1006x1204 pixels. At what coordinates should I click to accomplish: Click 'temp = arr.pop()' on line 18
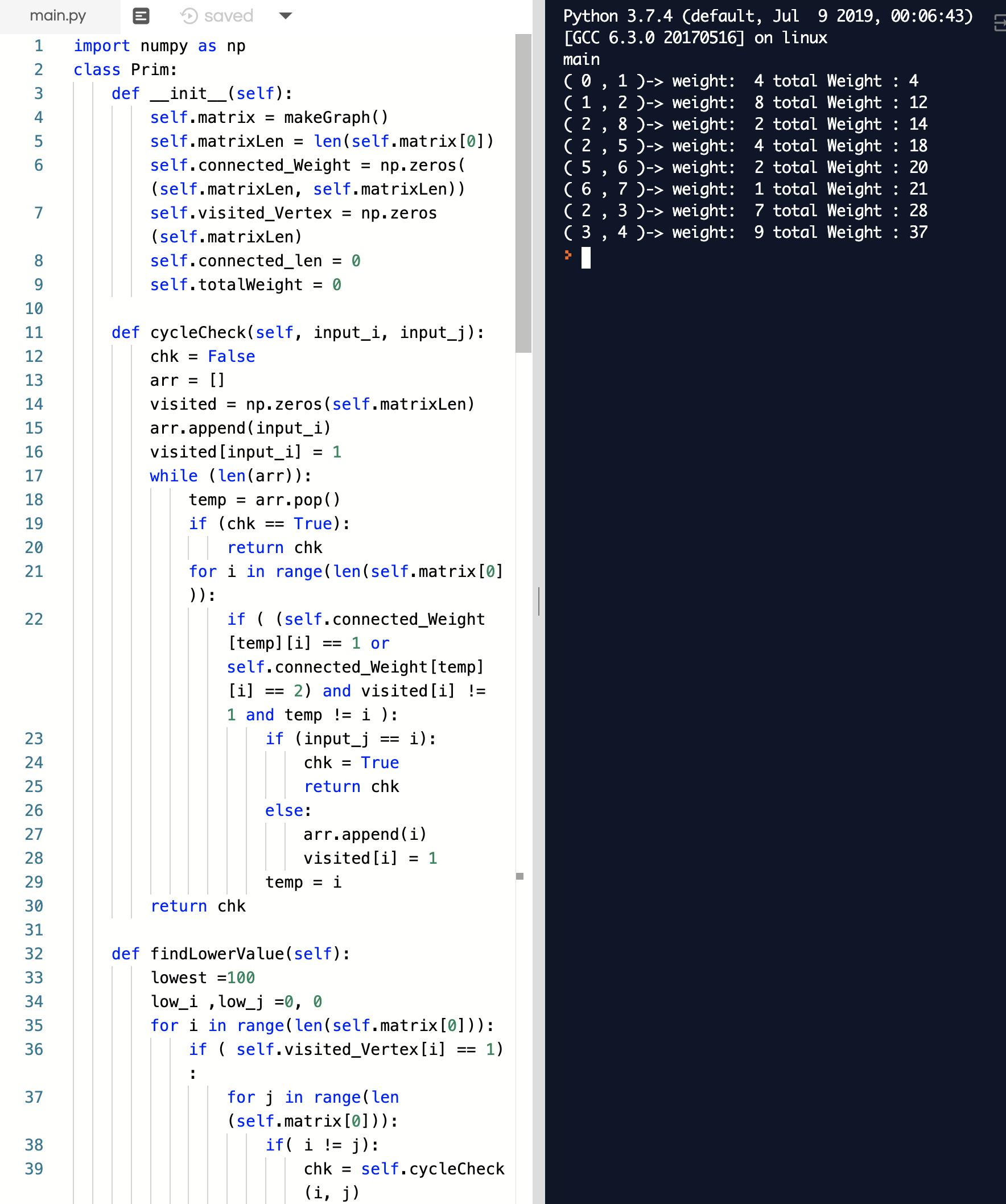pyautogui.click(x=264, y=500)
